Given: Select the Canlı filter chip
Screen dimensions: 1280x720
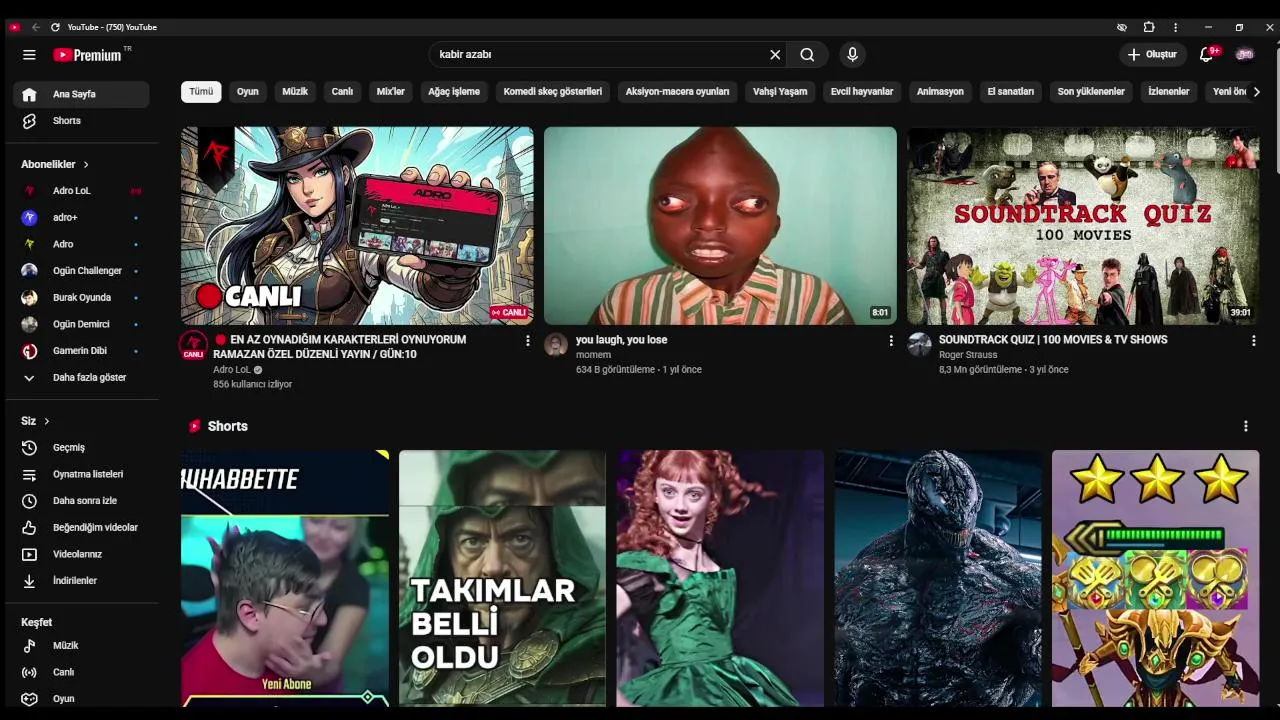Looking at the screenshot, I should pyautogui.click(x=342, y=91).
